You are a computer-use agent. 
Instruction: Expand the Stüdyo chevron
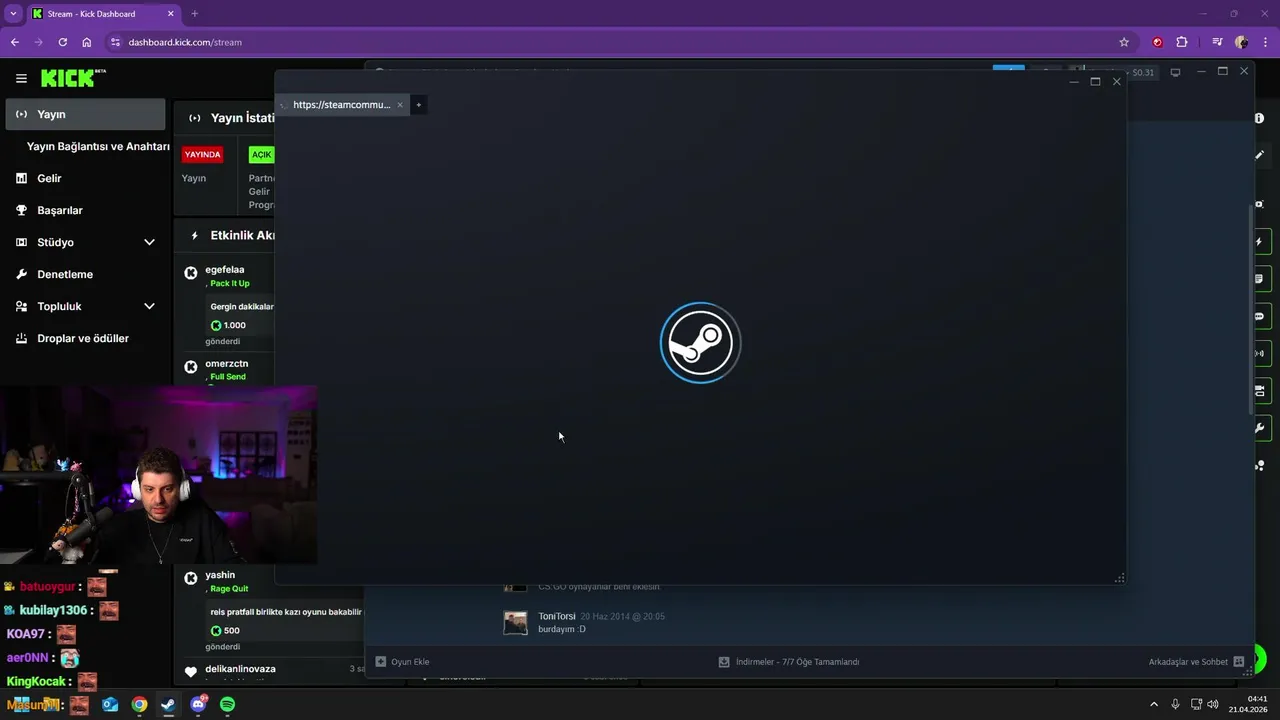(x=149, y=242)
